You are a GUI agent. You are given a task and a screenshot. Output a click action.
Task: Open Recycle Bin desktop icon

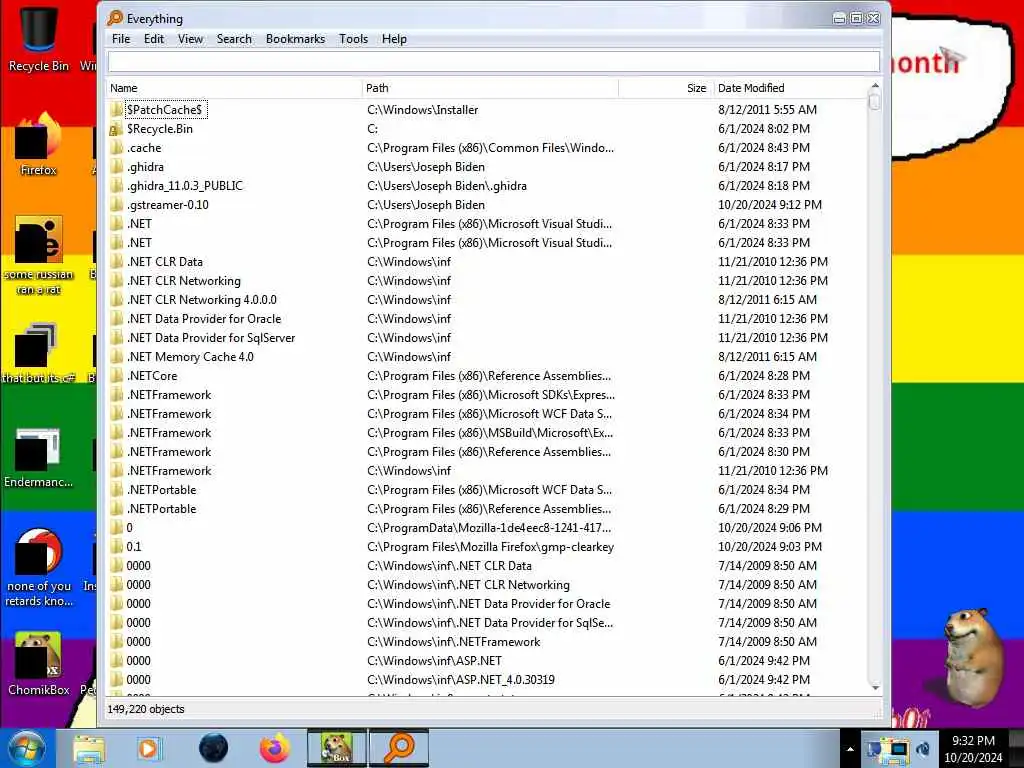39,38
